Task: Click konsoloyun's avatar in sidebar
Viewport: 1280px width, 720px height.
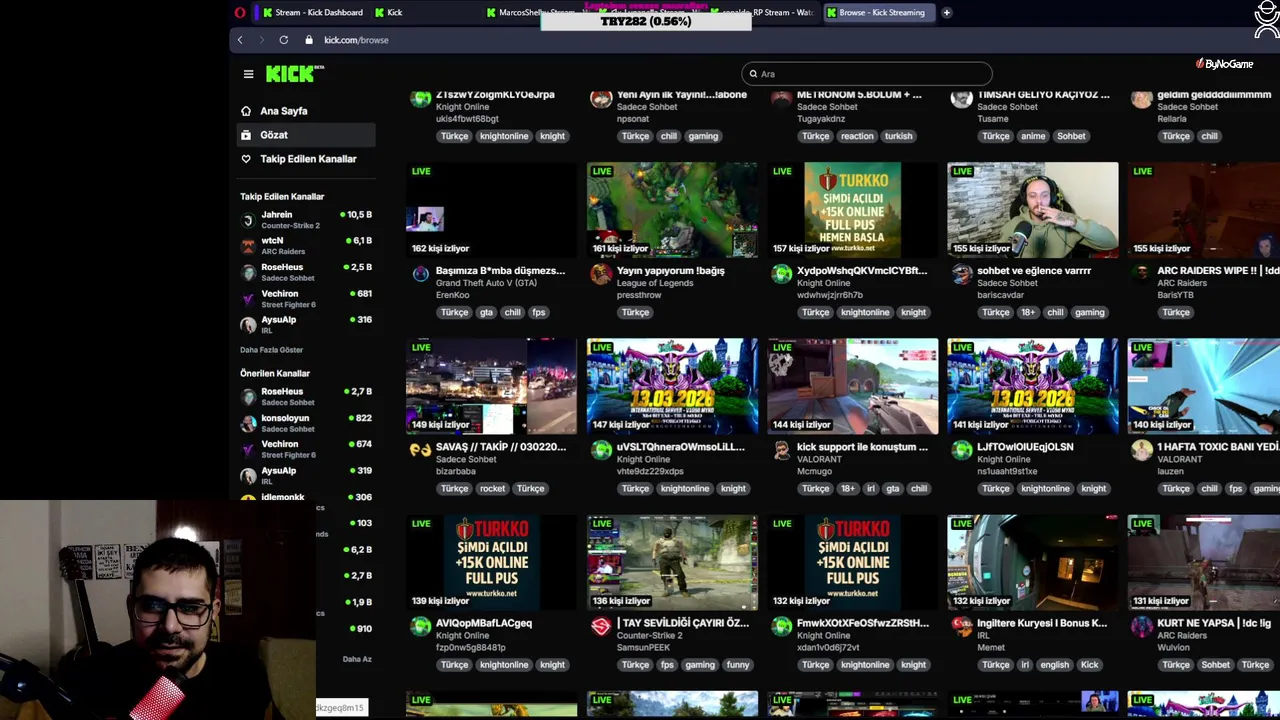Action: 249,423
